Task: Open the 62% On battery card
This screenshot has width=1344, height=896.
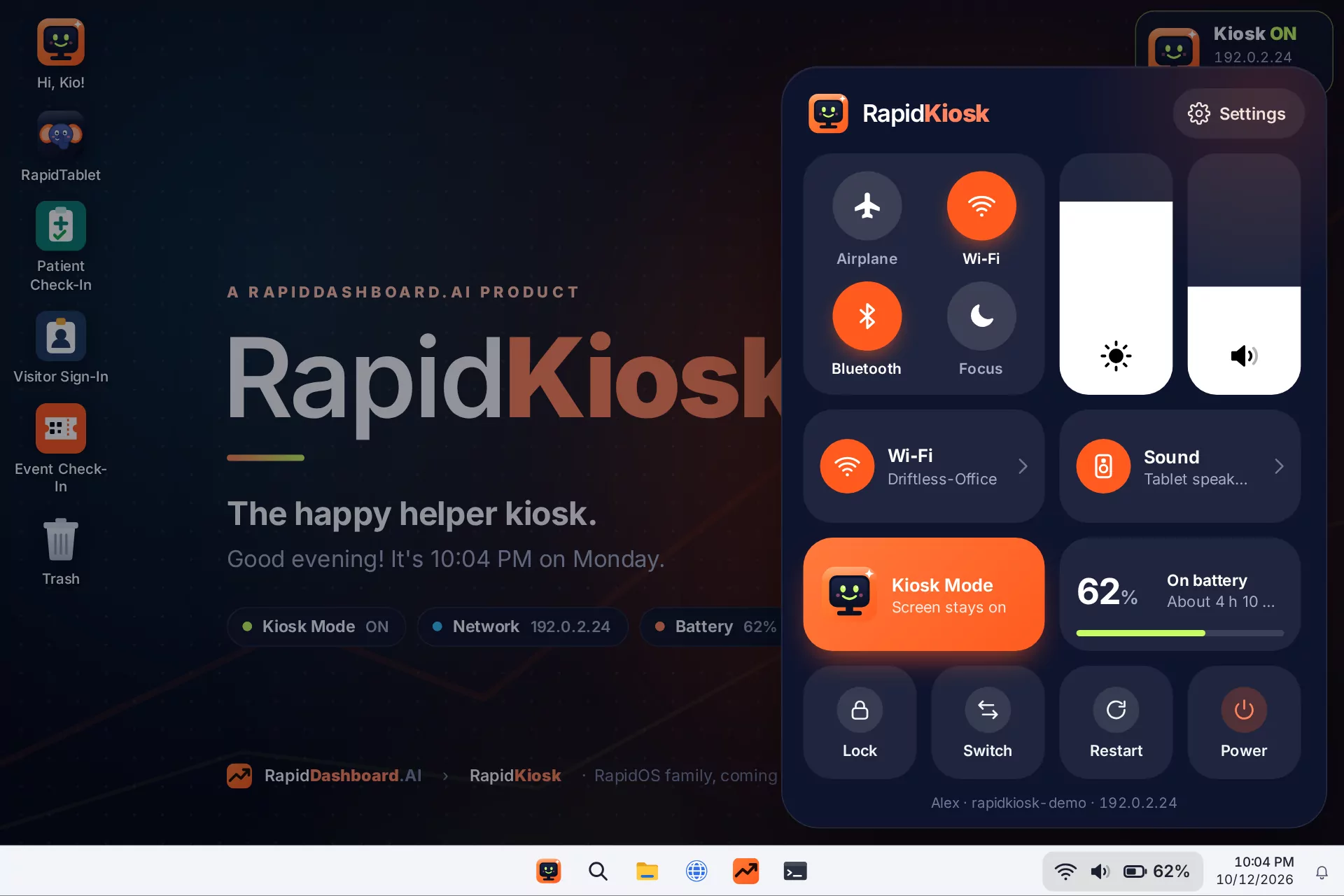Action: pyautogui.click(x=1179, y=594)
